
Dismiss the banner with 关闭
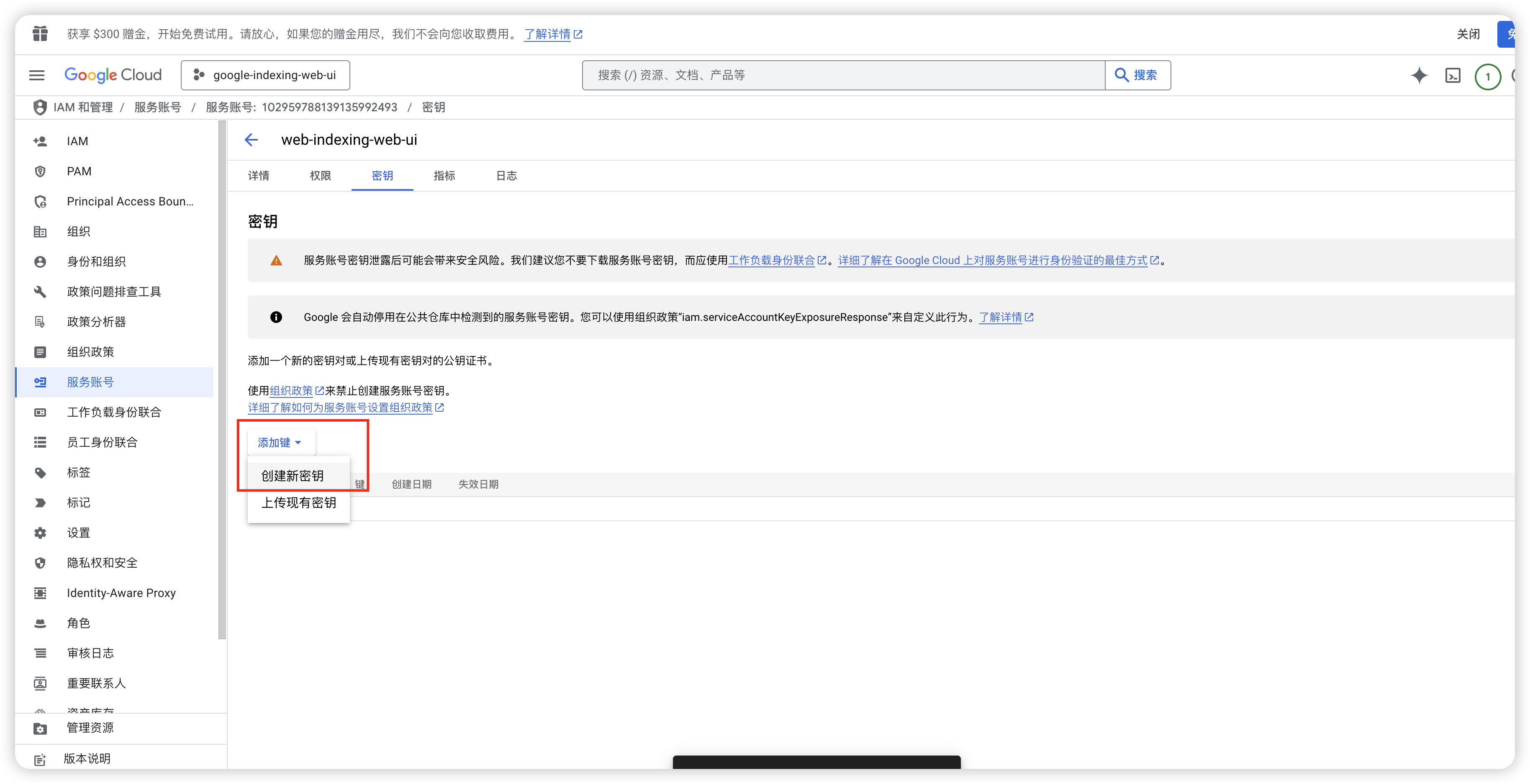1468,34
